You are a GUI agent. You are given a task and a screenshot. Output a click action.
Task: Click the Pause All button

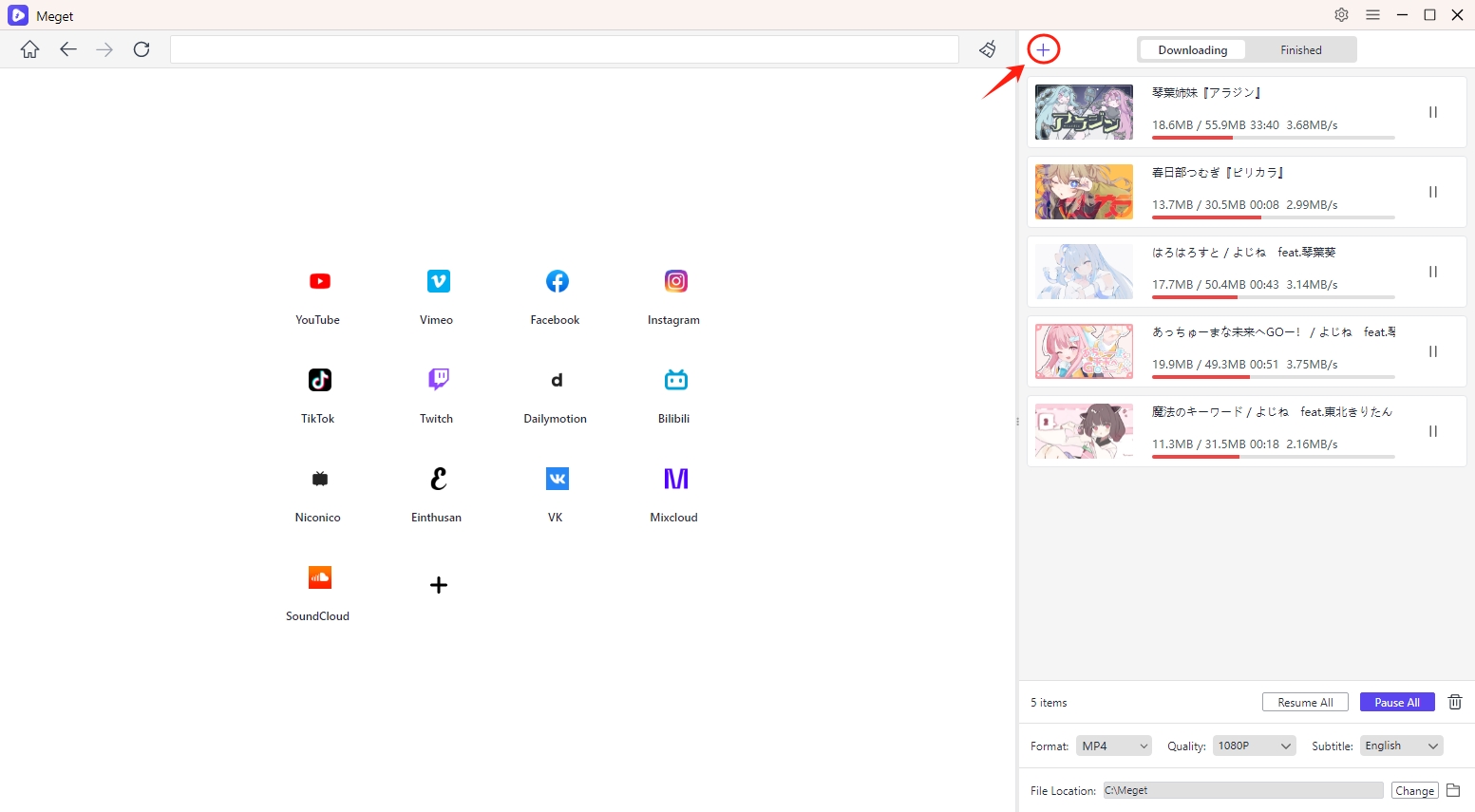[1397, 702]
